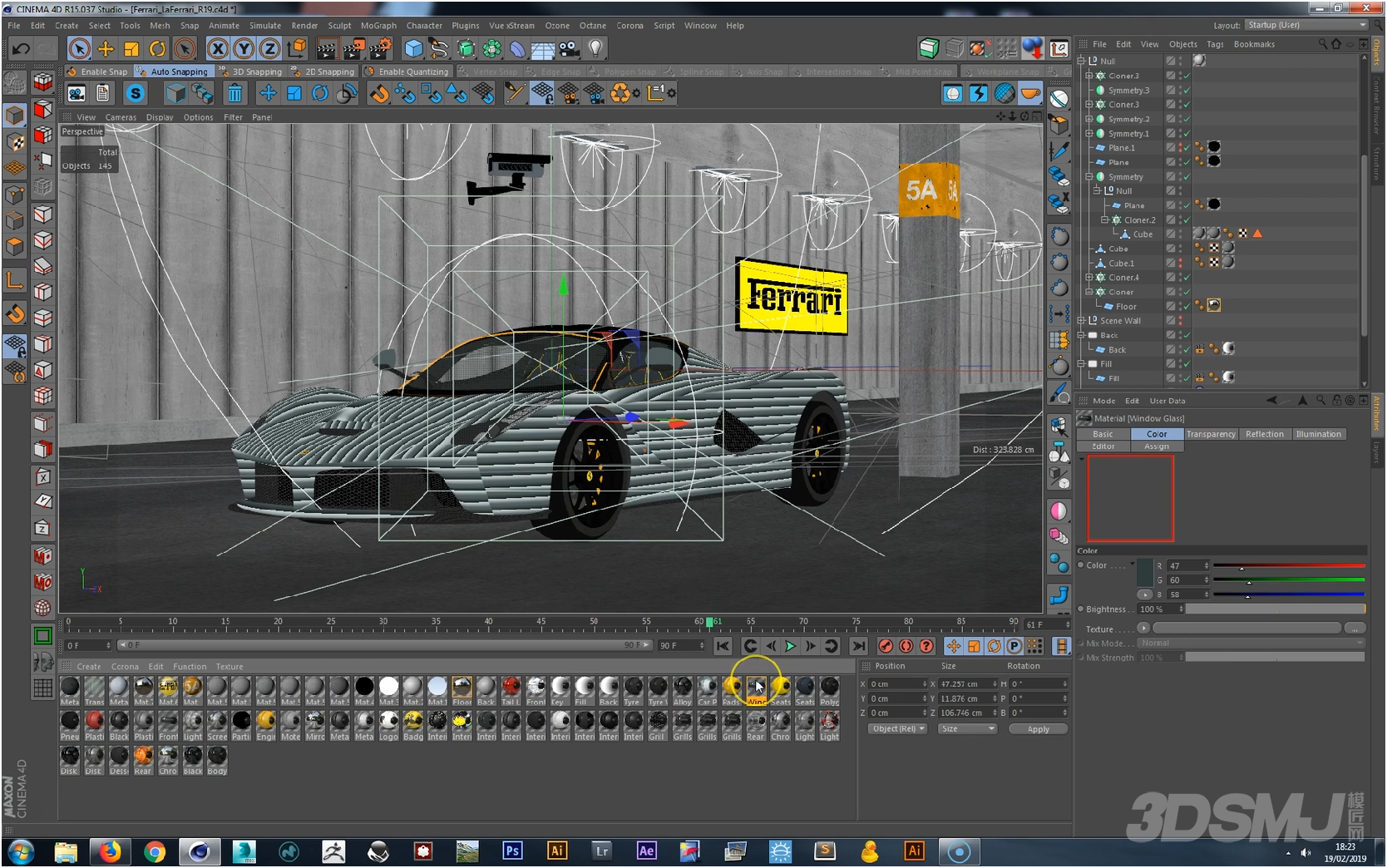This screenshot has width=1387, height=868.
Task: Expand Symmetry.1 in object tree
Action: tap(1089, 134)
